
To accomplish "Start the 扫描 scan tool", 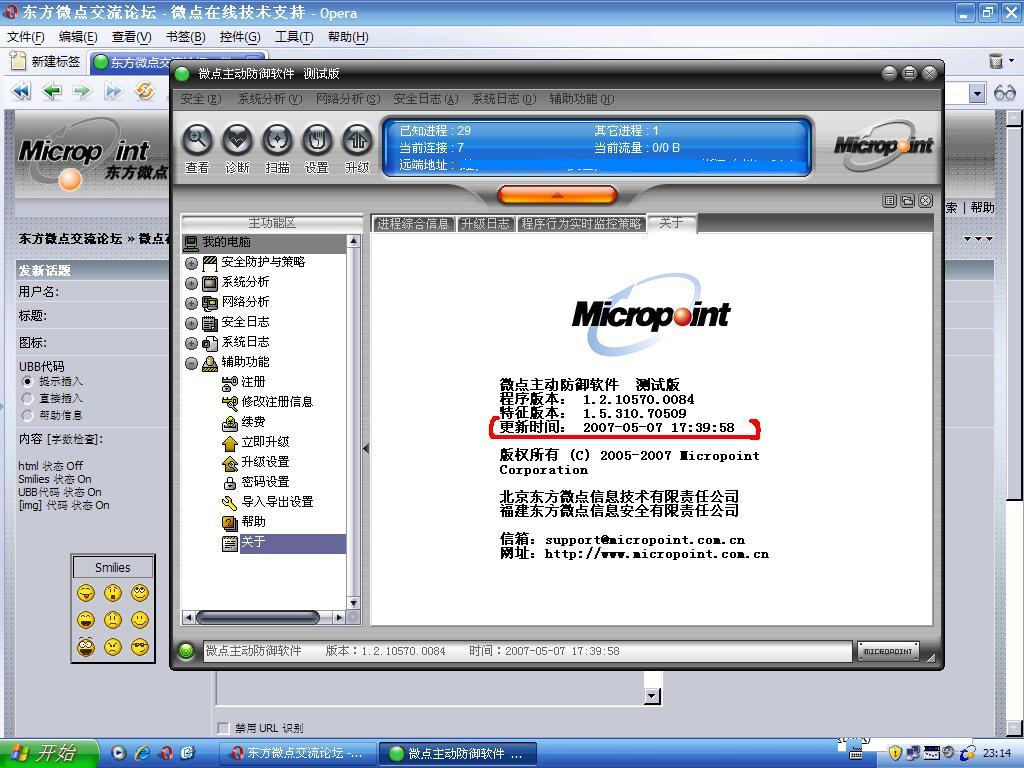I will 278,140.
